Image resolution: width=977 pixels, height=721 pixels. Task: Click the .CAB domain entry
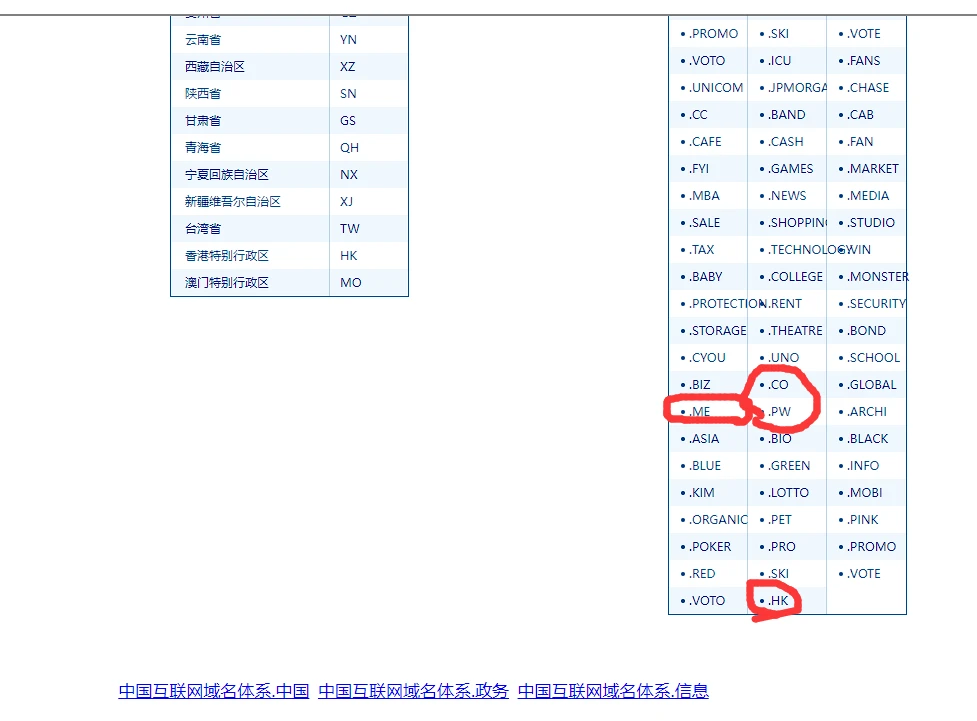point(860,115)
